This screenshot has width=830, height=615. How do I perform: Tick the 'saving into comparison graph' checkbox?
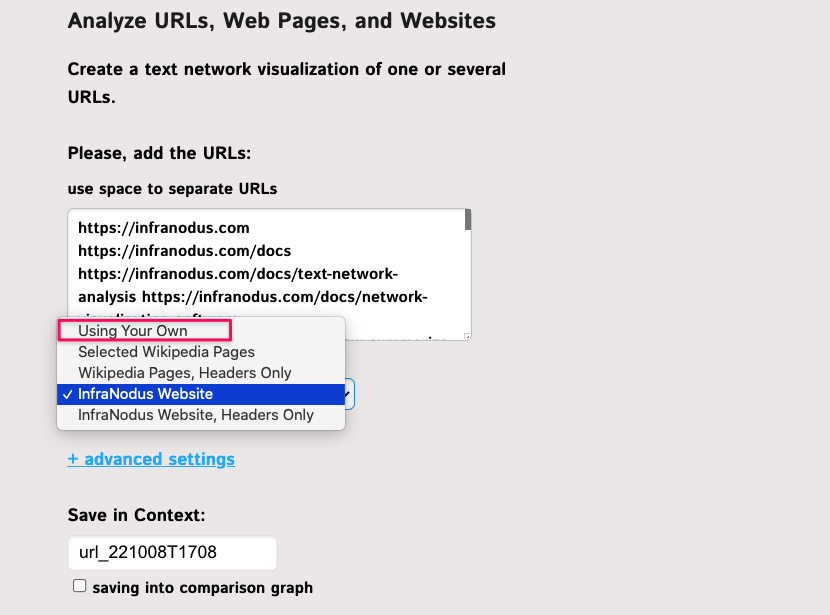click(79, 586)
